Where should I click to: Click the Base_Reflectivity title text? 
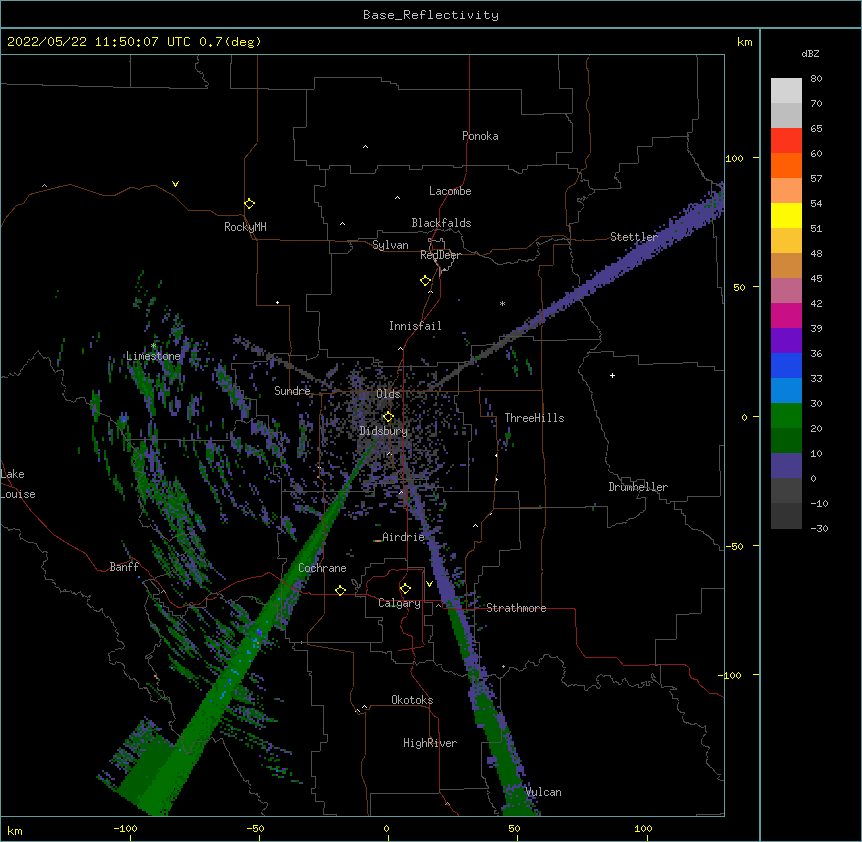(431, 15)
